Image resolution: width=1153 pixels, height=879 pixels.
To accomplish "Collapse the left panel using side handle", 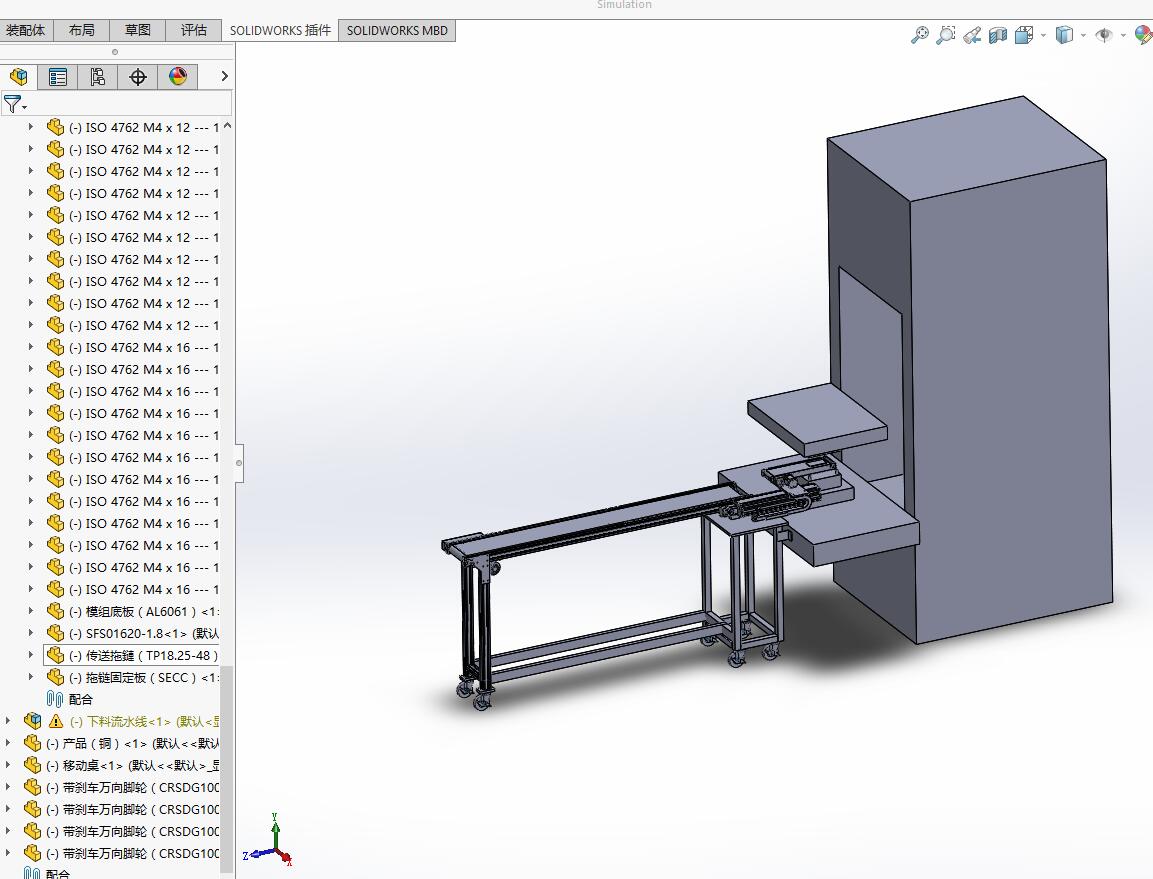I will coord(239,463).
